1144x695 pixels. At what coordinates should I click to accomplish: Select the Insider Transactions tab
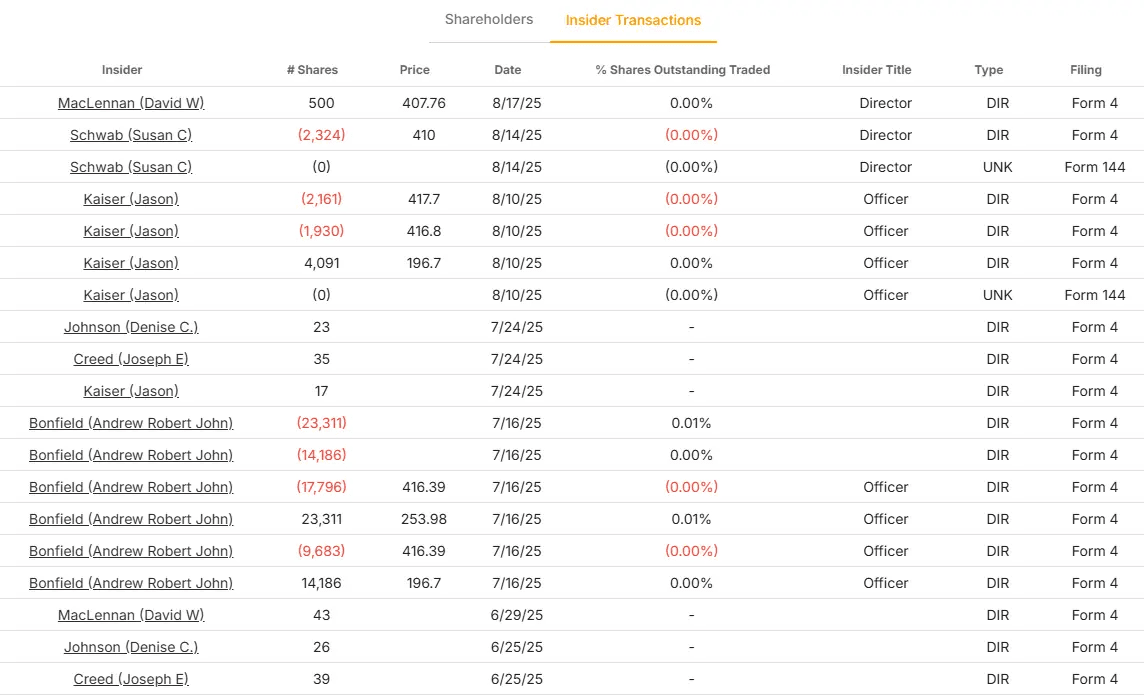[x=633, y=20]
